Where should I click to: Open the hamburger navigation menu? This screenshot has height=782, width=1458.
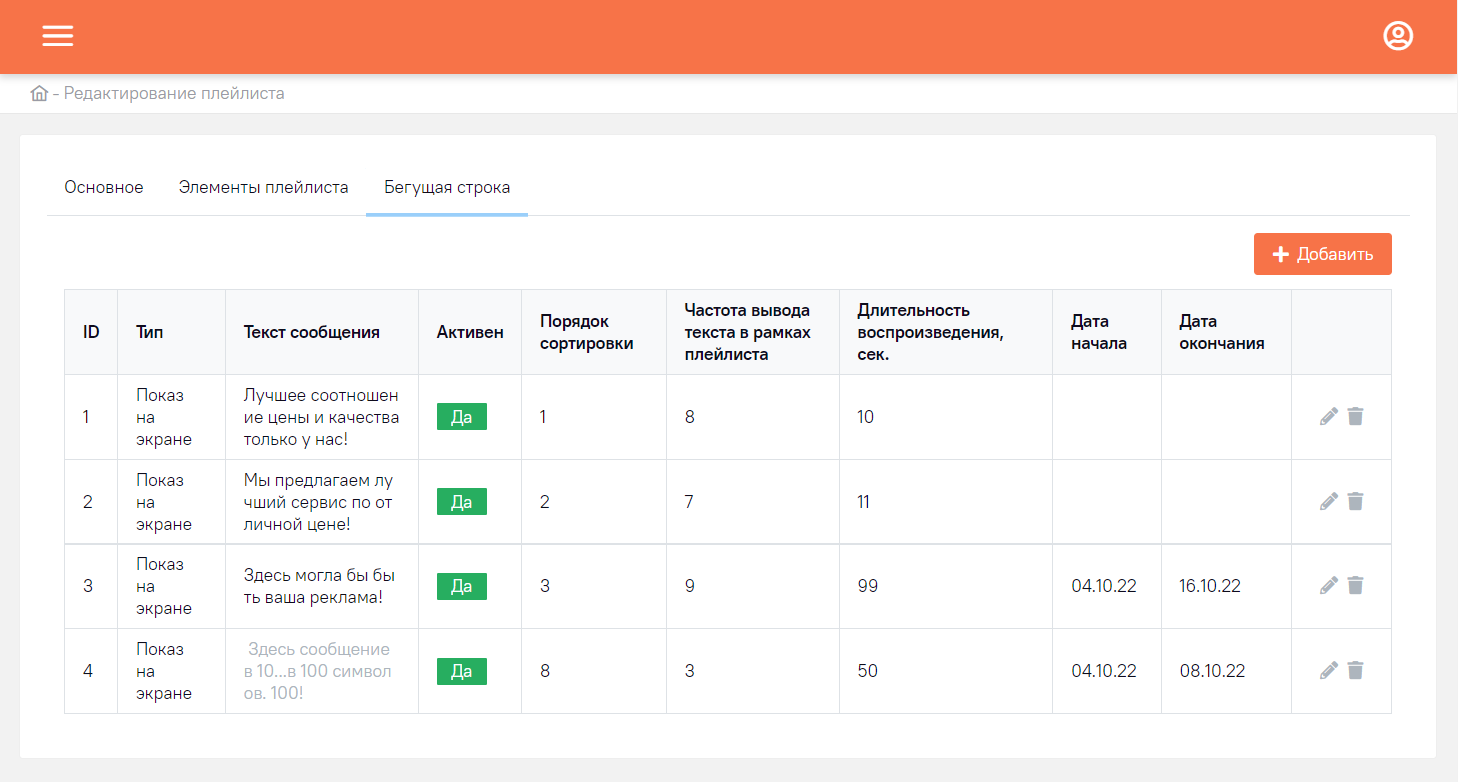tap(57, 36)
